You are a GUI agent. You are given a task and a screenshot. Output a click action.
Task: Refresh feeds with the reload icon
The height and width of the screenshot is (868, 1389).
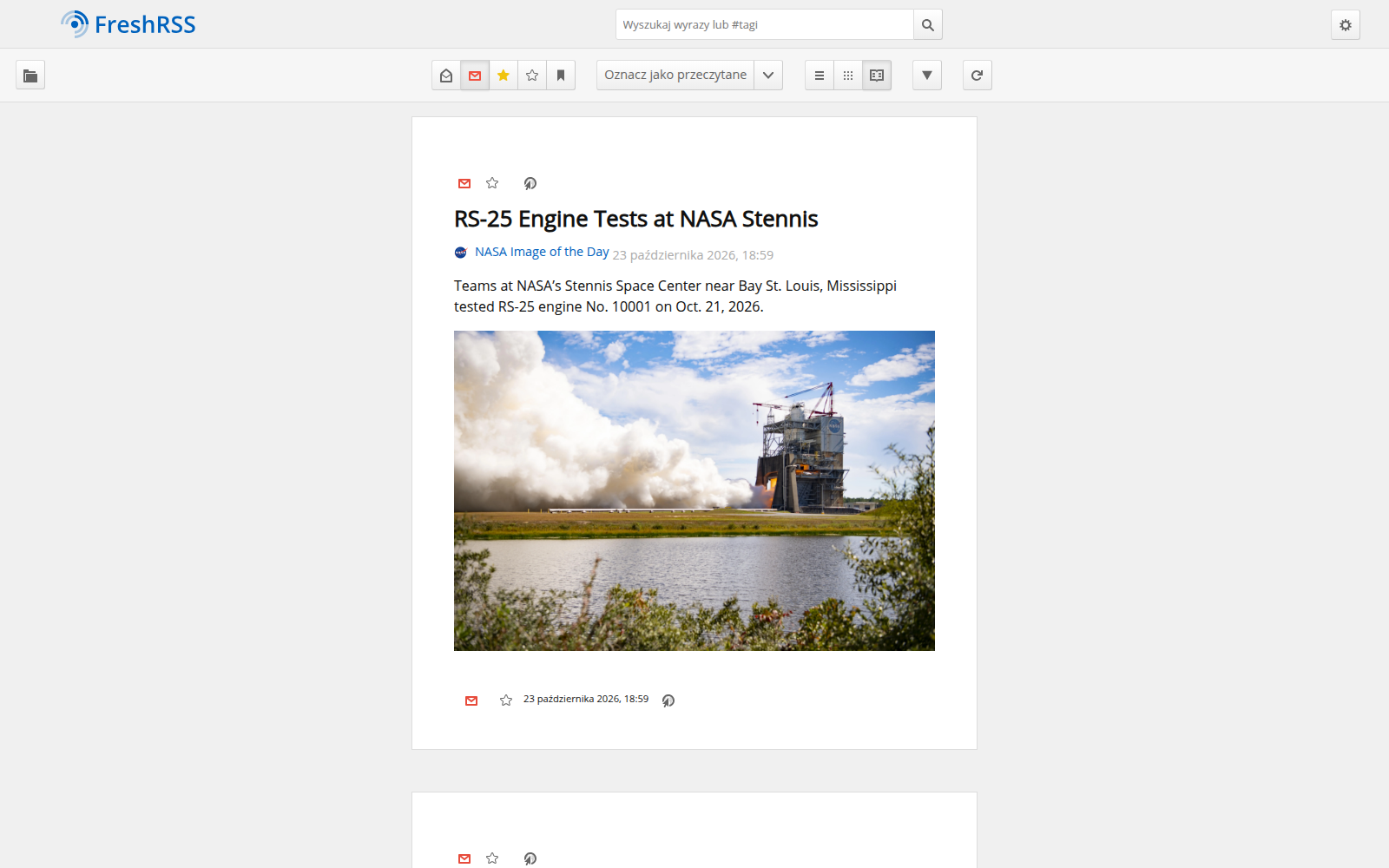click(978, 76)
